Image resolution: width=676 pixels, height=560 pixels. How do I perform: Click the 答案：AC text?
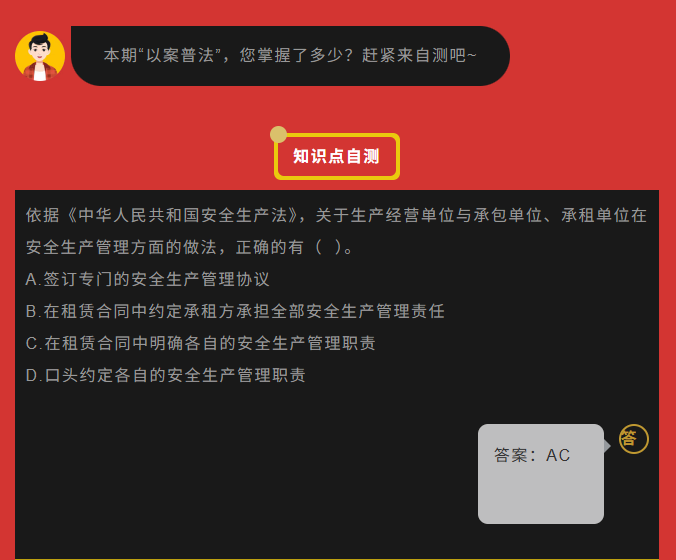tap(532, 455)
